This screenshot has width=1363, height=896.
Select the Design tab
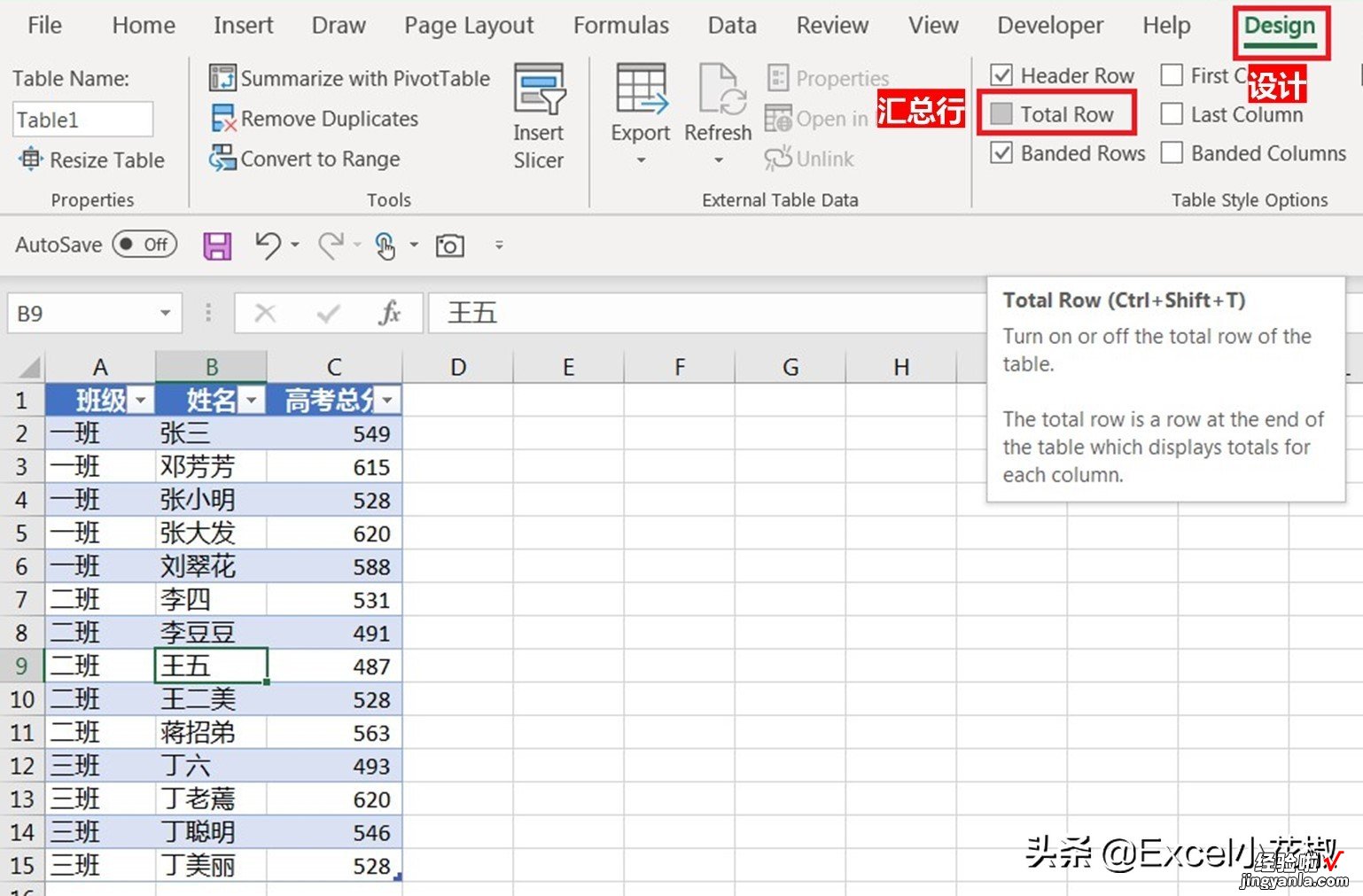(1280, 27)
